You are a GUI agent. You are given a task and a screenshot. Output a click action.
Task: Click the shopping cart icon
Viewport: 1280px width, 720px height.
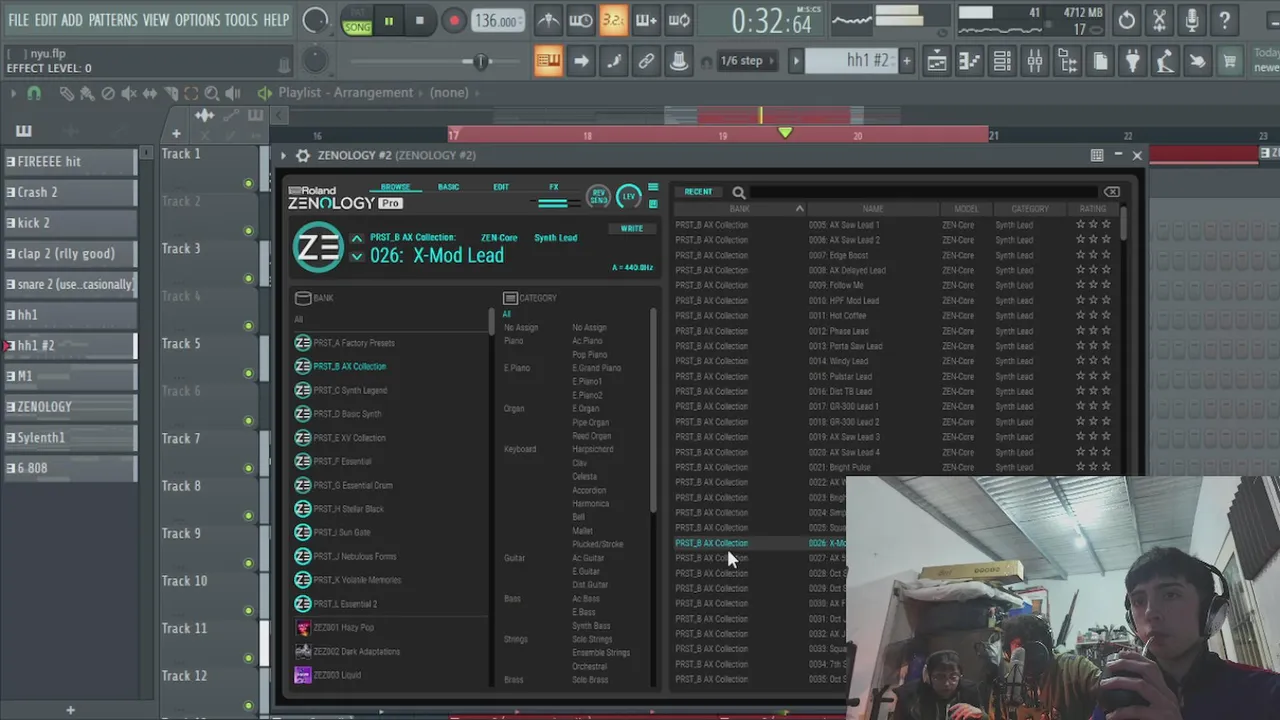pyautogui.click(x=1230, y=62)
